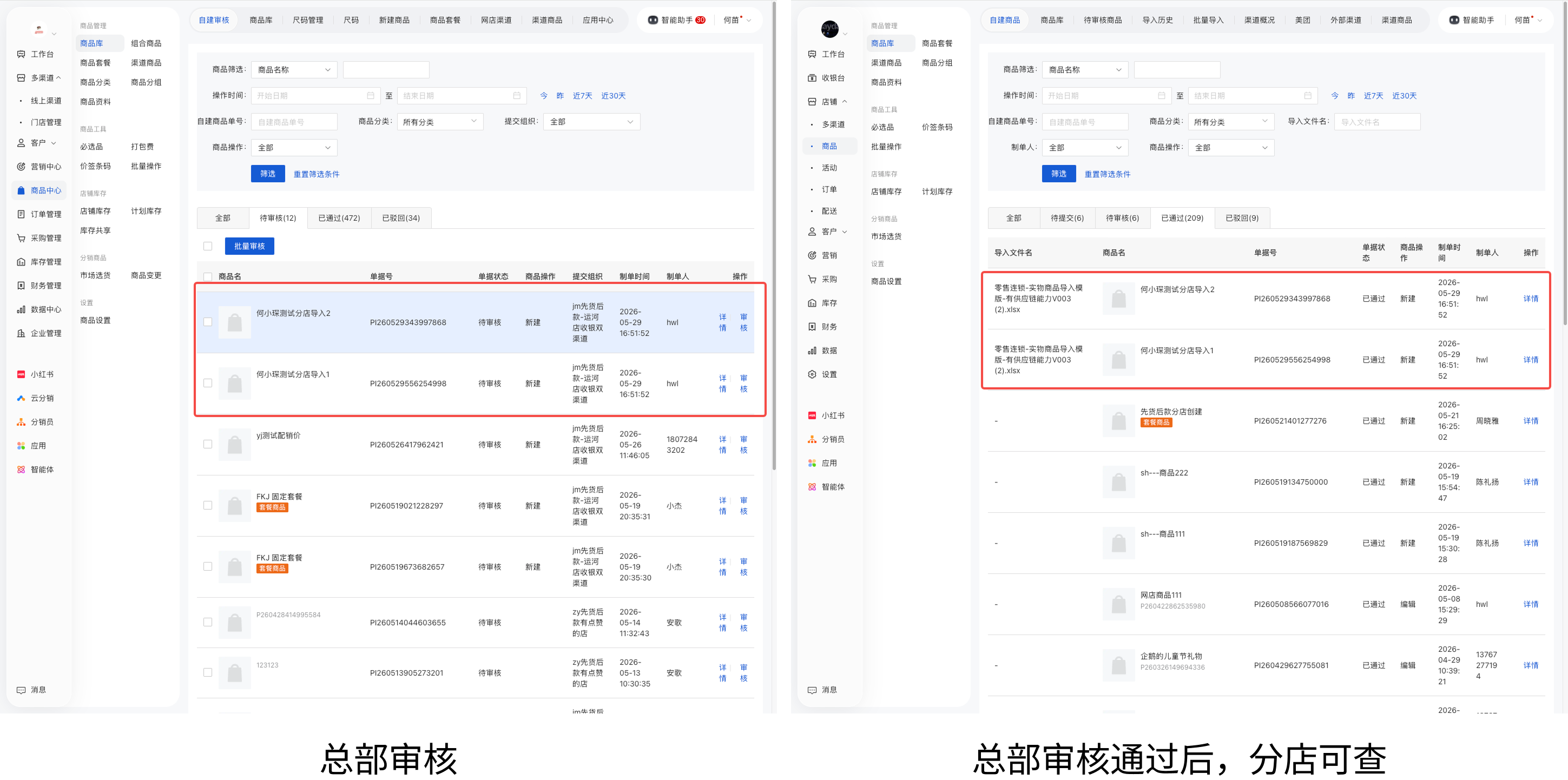1568x780 pixels.
Task: Click 采购管理 cart icon in left window
Action: (x=21, y=238)
